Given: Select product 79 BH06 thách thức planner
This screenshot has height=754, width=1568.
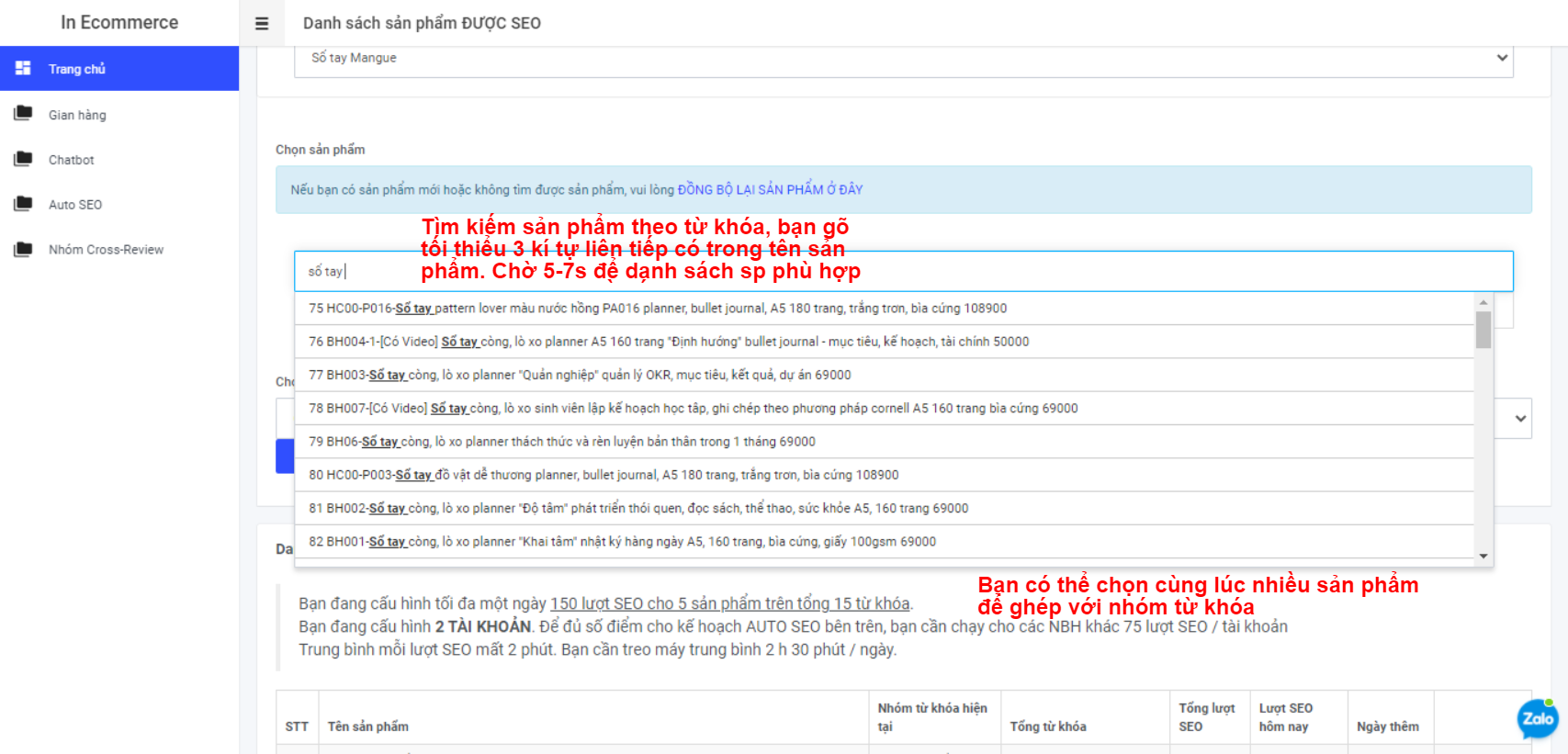Looking at the screenshot, I should click(884, 442).
